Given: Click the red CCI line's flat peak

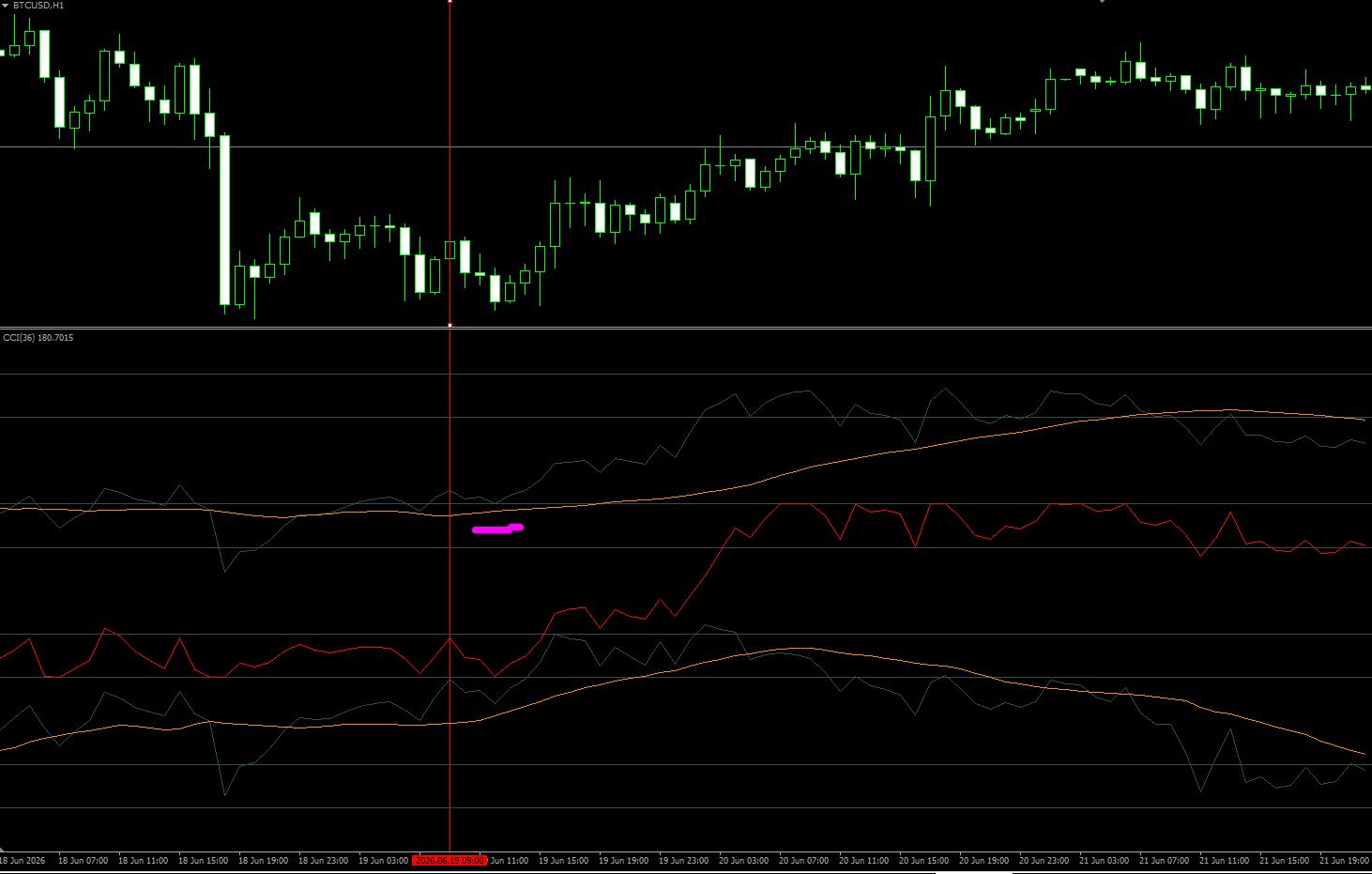Looking at the screenshot, I should (796, 504).
